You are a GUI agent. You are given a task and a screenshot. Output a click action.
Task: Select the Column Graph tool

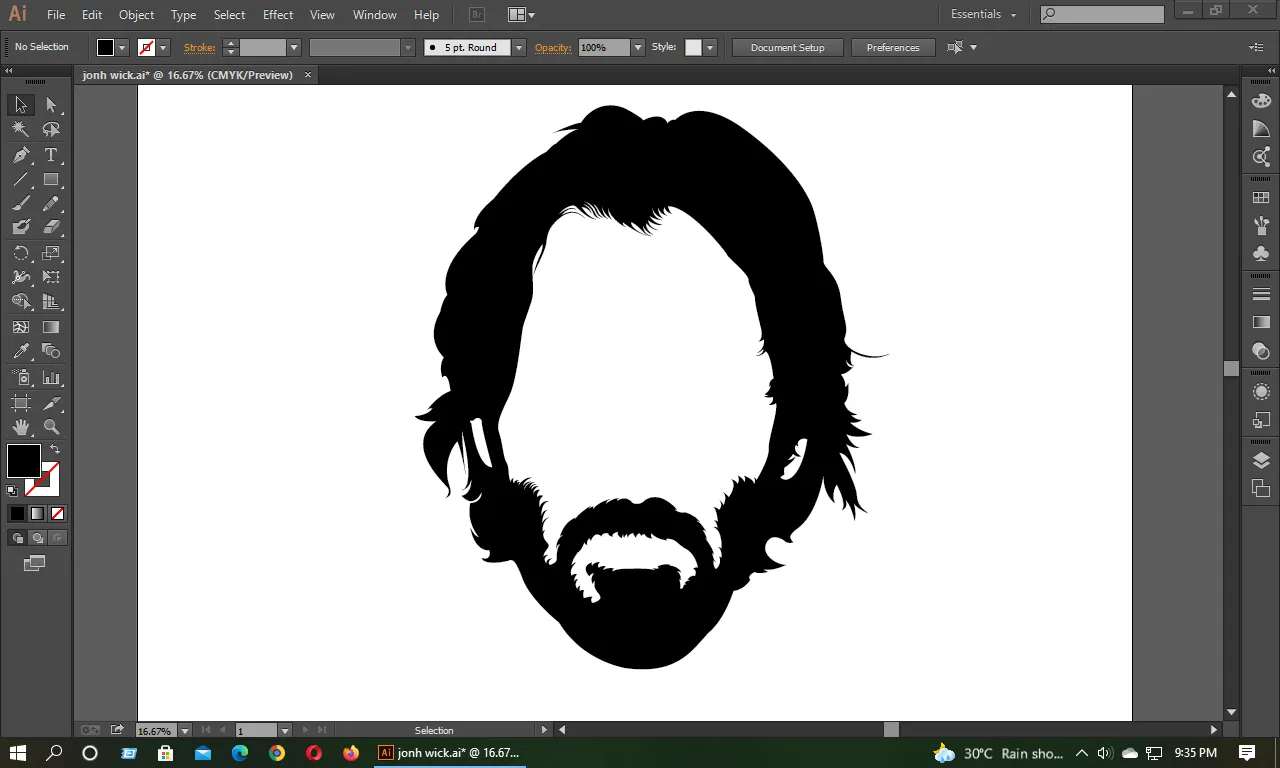(x=51, y=378)
